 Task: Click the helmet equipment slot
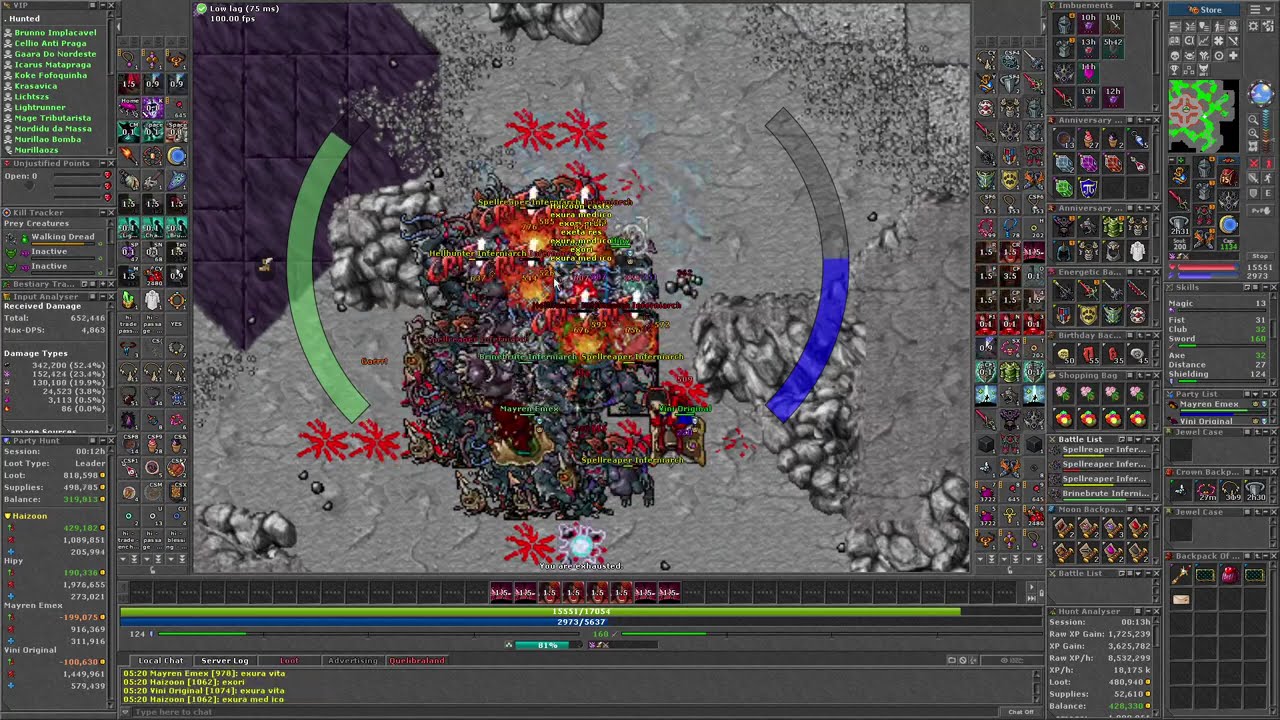[x=1203, y=166]
